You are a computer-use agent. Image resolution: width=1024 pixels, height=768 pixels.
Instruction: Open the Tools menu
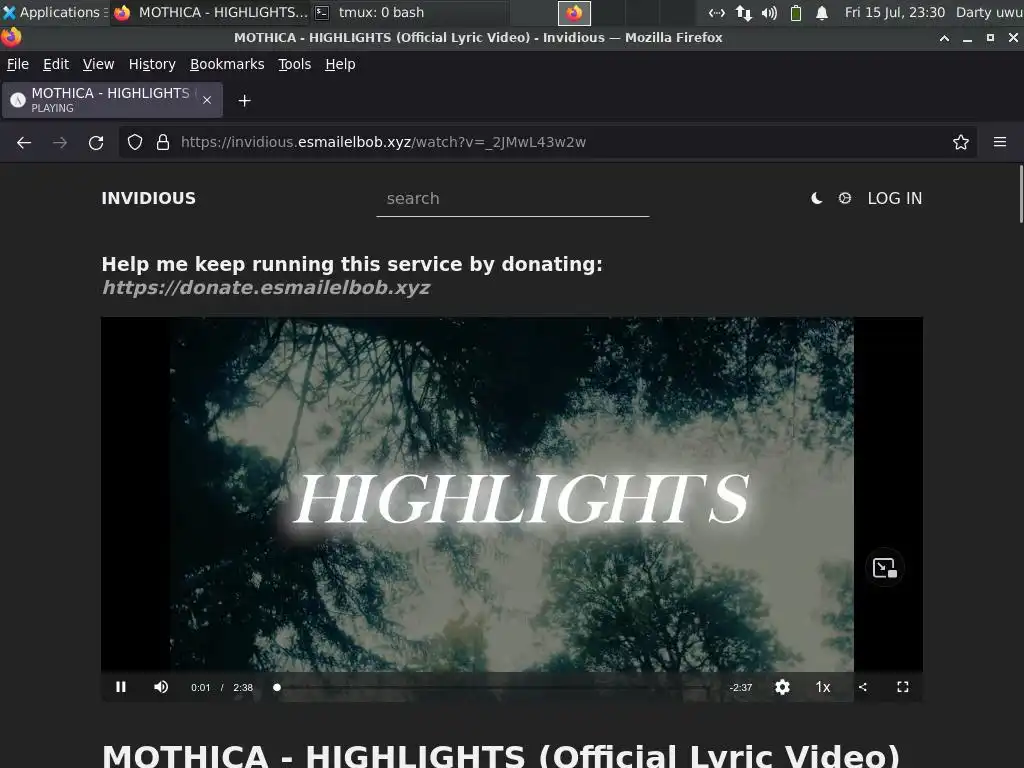295,64
